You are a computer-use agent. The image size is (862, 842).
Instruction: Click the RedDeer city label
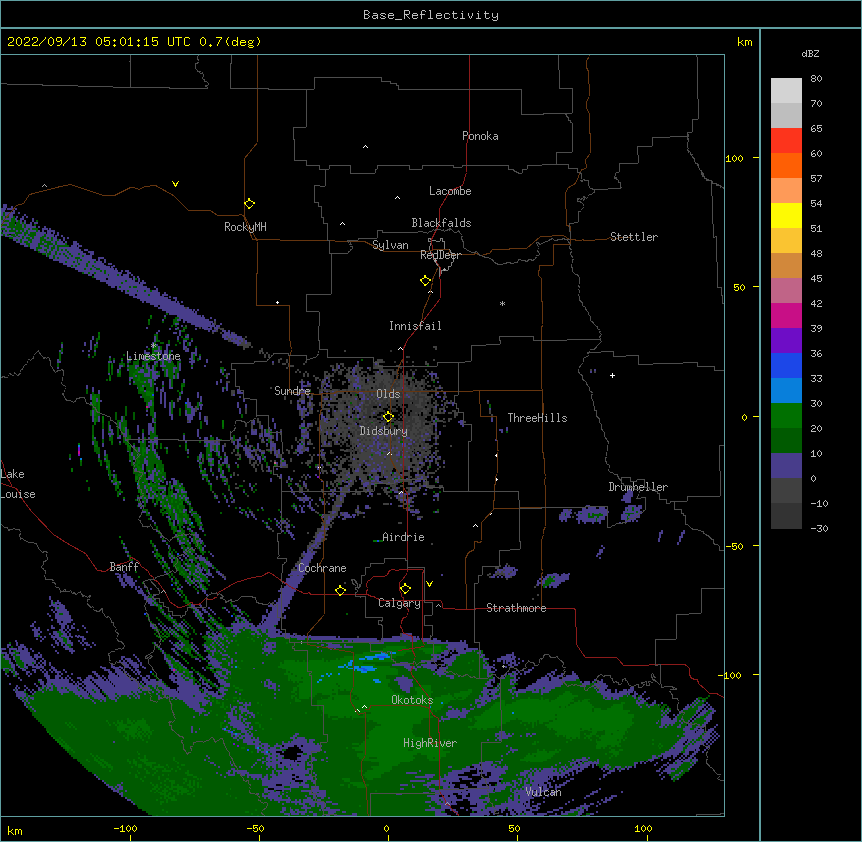pos(440,255)
